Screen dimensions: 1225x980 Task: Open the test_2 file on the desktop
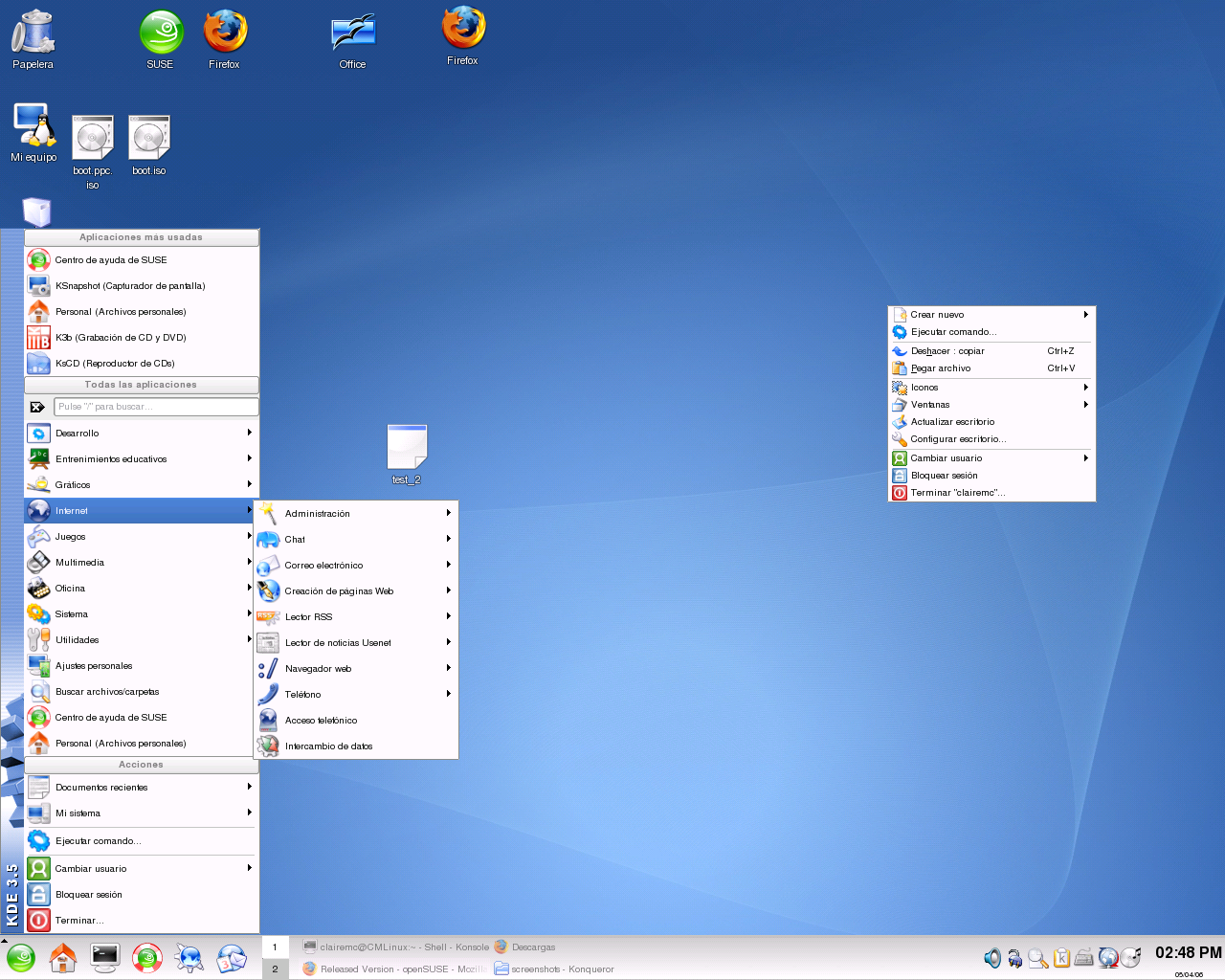[x=407, y=448]
